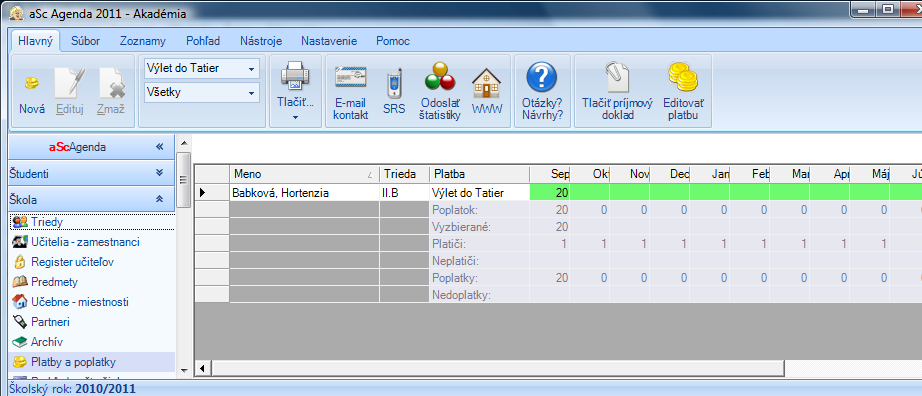Click the Výlet do Tatier payment cell

[x=479, y=192]
